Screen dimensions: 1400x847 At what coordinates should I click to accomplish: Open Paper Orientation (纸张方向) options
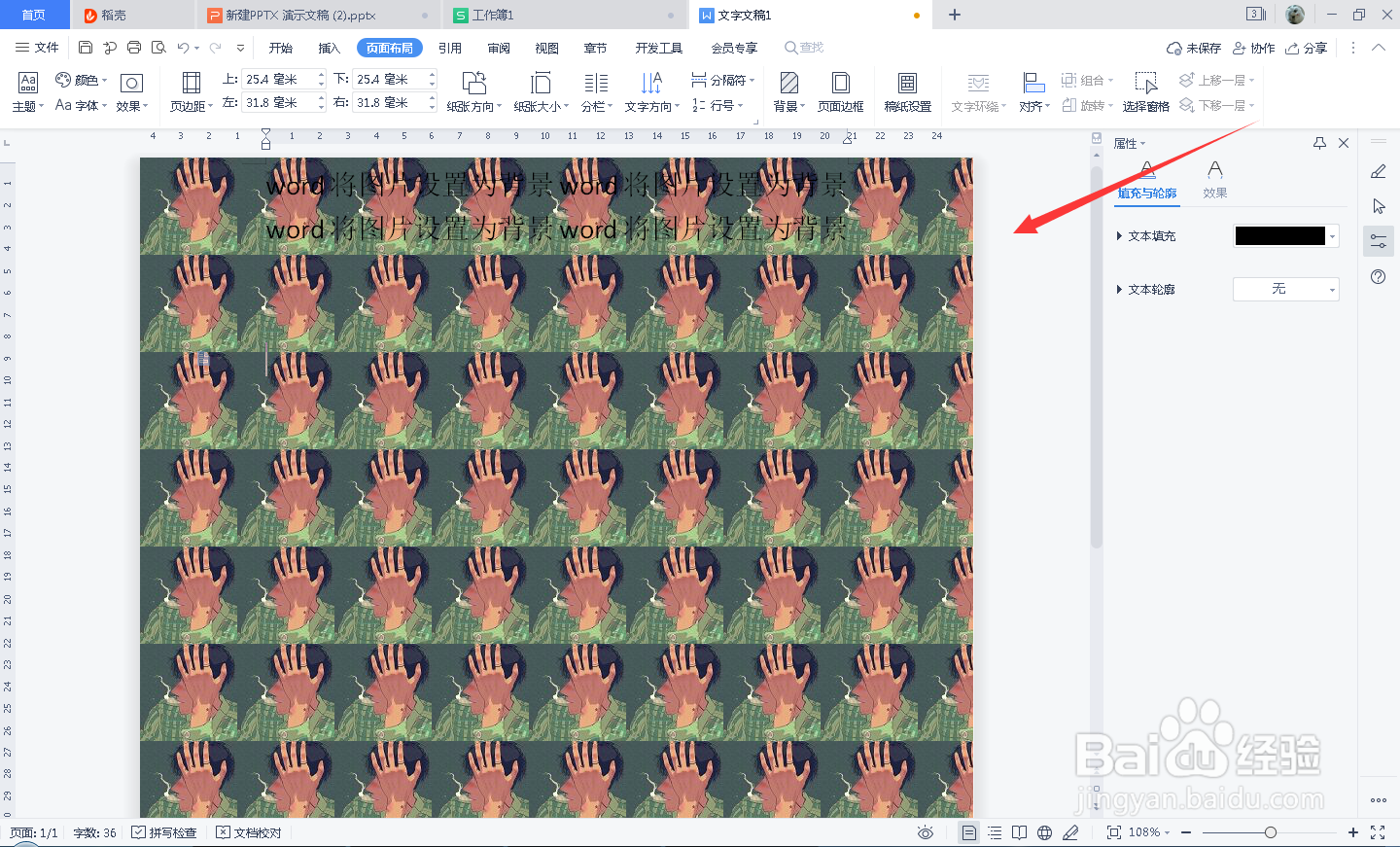[x=474, y=92]
